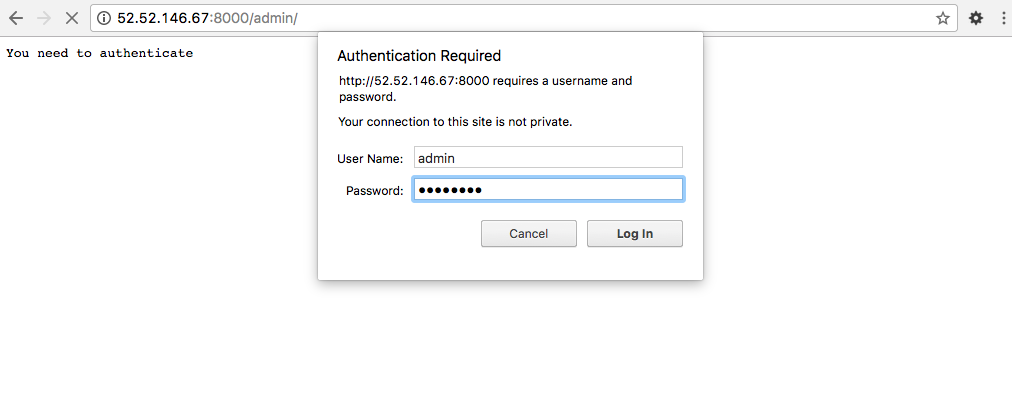This screenshot has height=393, width=1012.
Task: Click the "Password:" label
Action: tap(374, 190)
